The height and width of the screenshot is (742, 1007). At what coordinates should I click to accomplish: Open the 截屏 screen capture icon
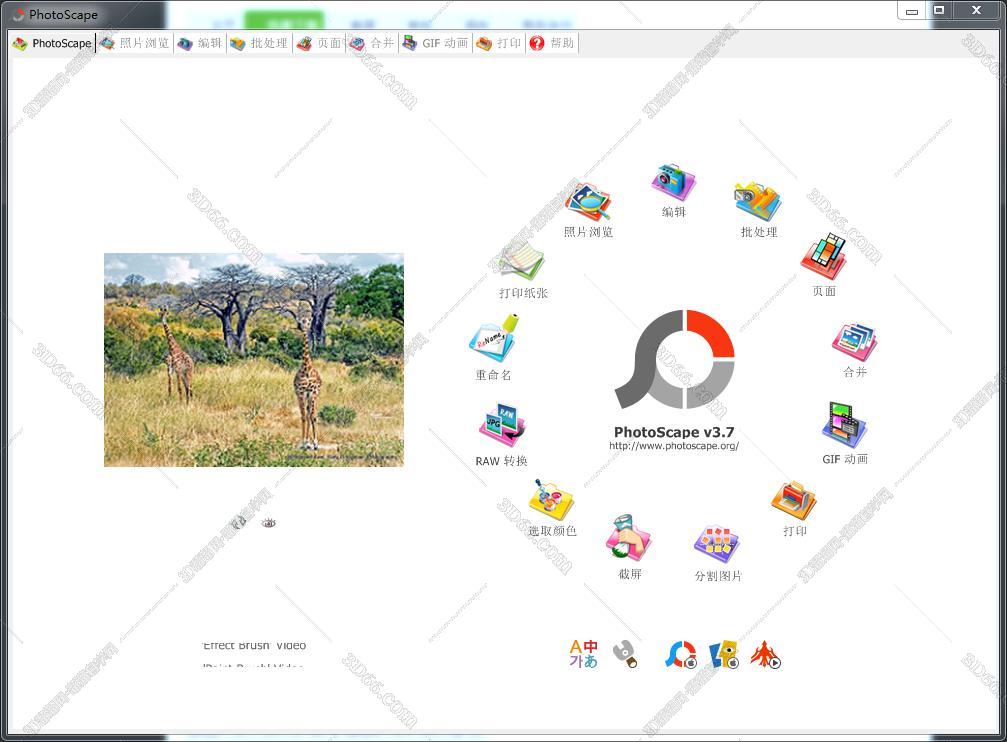(629, 541)
